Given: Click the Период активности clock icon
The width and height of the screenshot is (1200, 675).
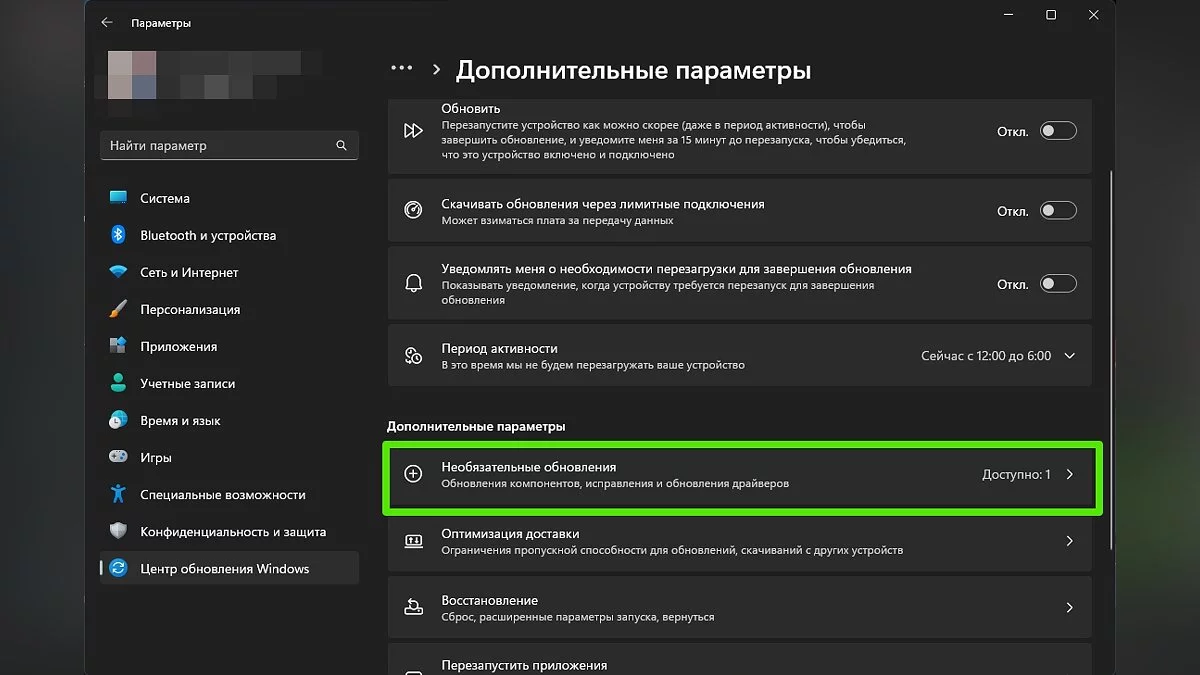Looking at the screenshot, I should point(413,356).
